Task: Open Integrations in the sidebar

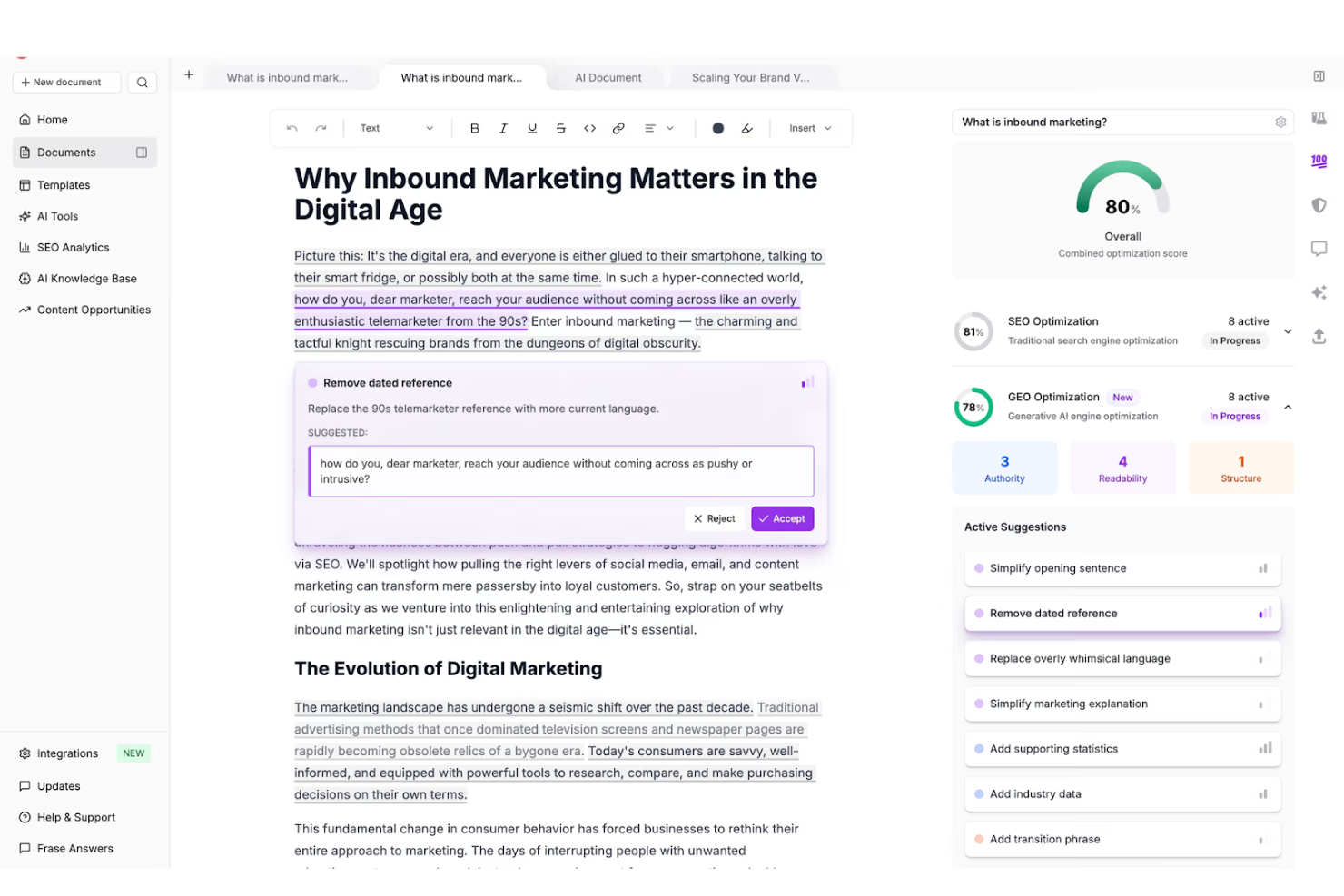Action: (84, 753)
